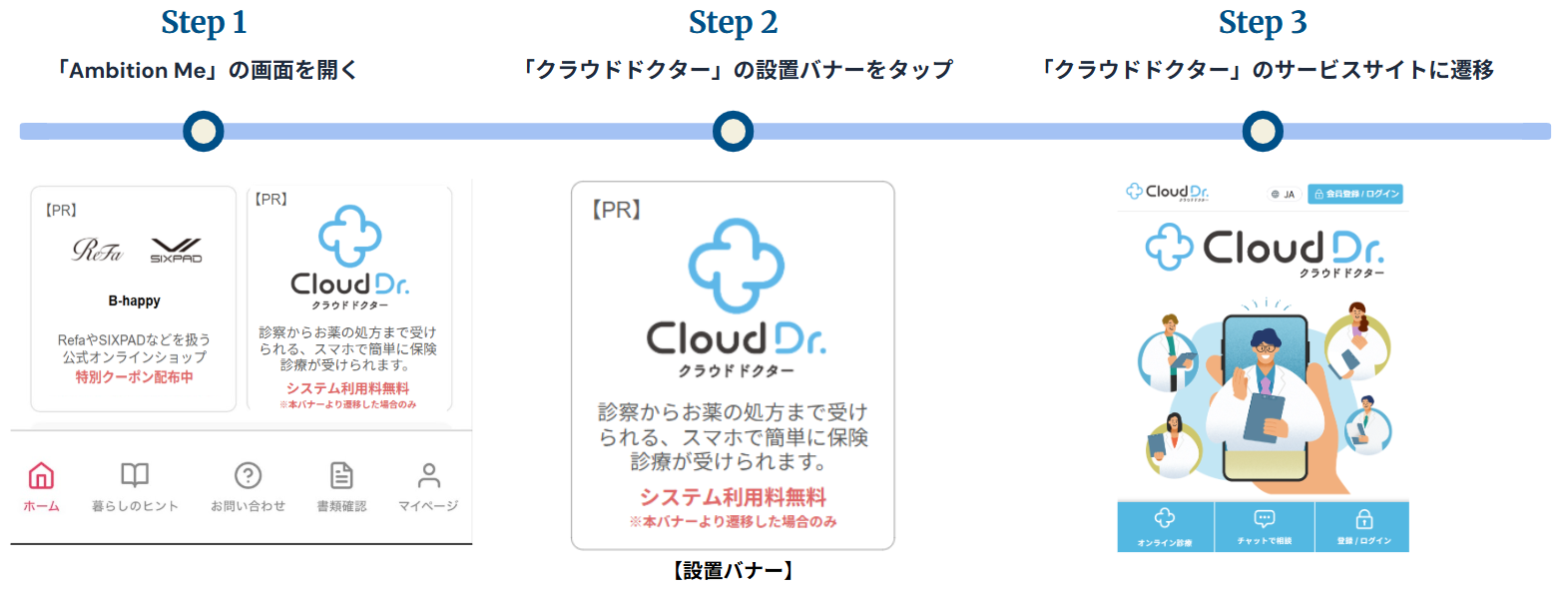Click the ホーム tab label
The height and width of the screenshot is (595, 1568).
coord(41,506)
